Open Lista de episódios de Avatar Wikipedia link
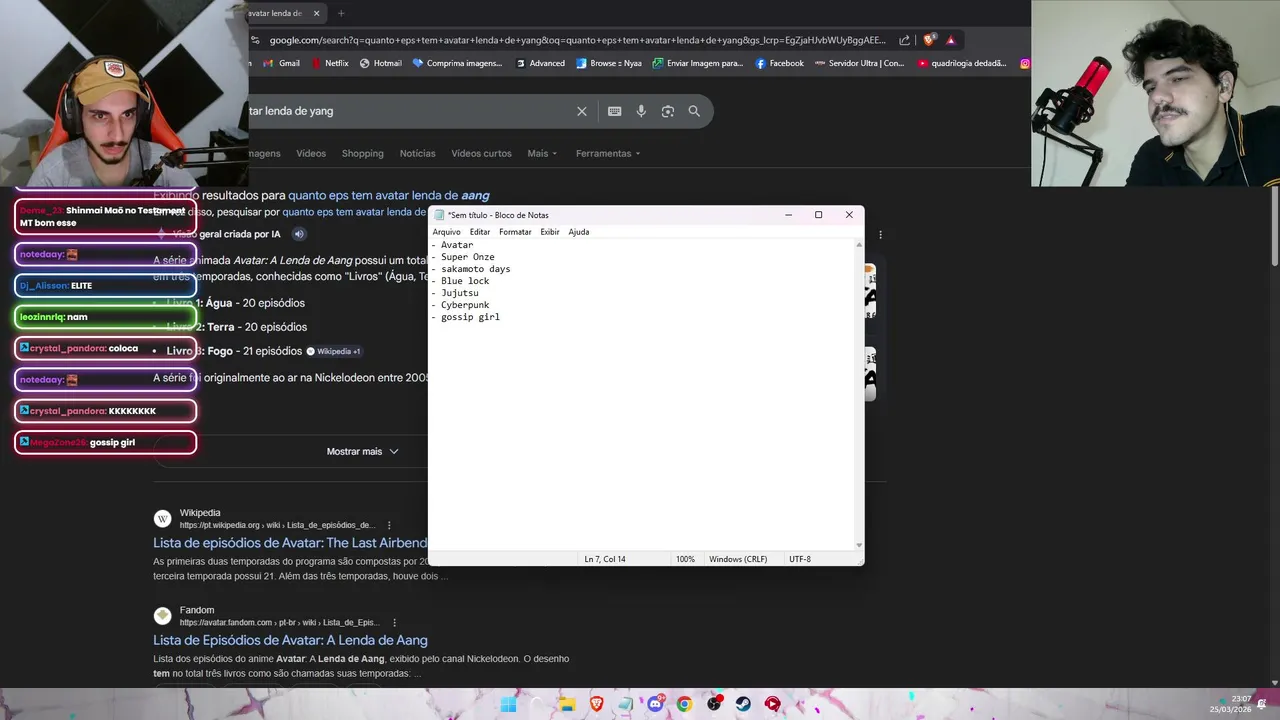The image size is (1280, 720). [x=290, y=543]
